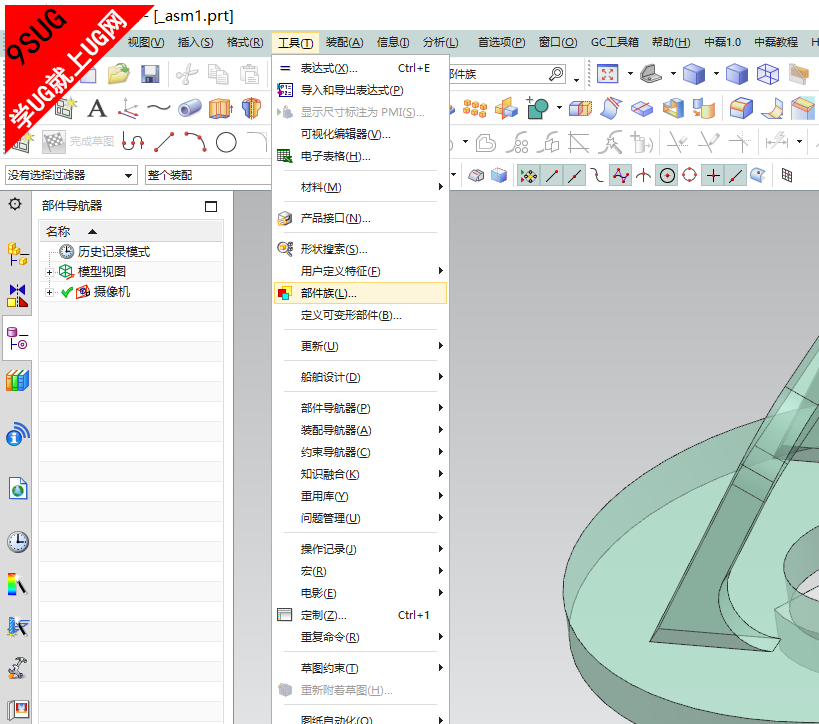Select the text A tool icon
This screenshot has width=819, height=724.
pyautogui.click(x=97, y=109)
